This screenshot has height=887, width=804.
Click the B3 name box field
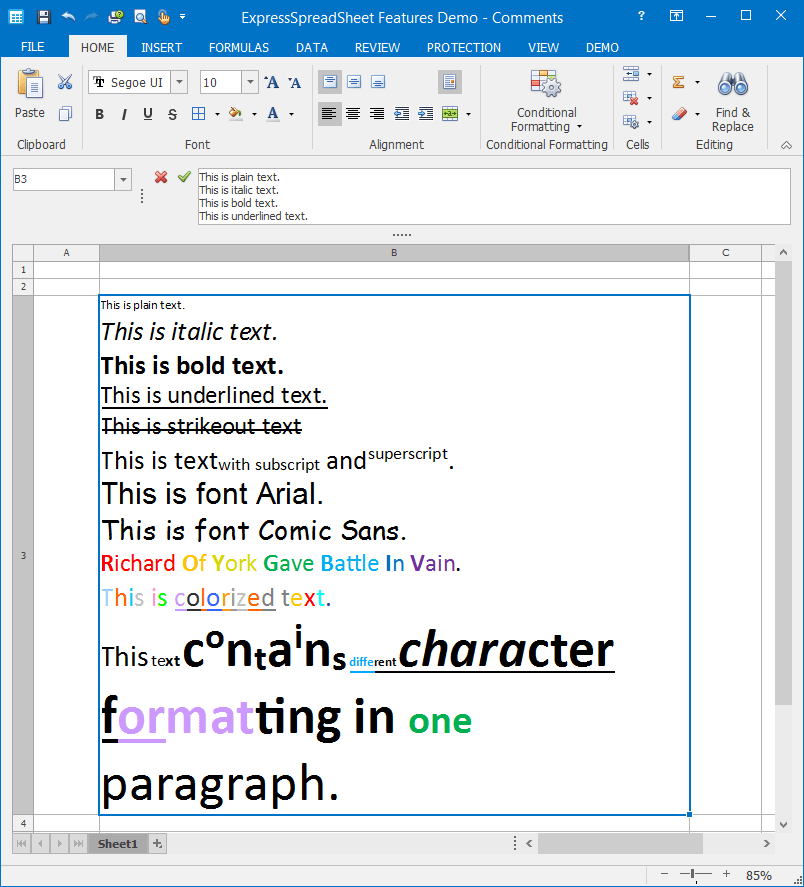point(64,179)
